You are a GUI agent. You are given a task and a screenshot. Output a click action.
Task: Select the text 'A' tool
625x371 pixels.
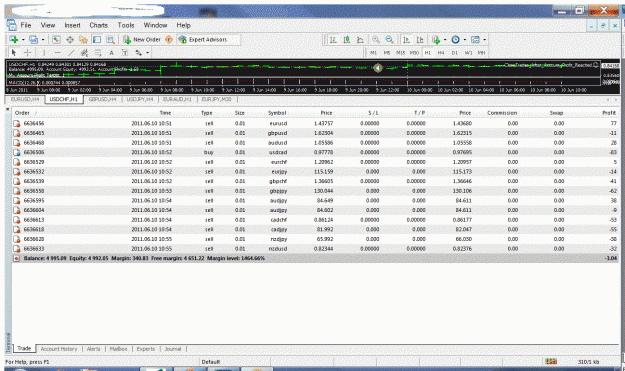pyautogui.click(x=112, y=52)
